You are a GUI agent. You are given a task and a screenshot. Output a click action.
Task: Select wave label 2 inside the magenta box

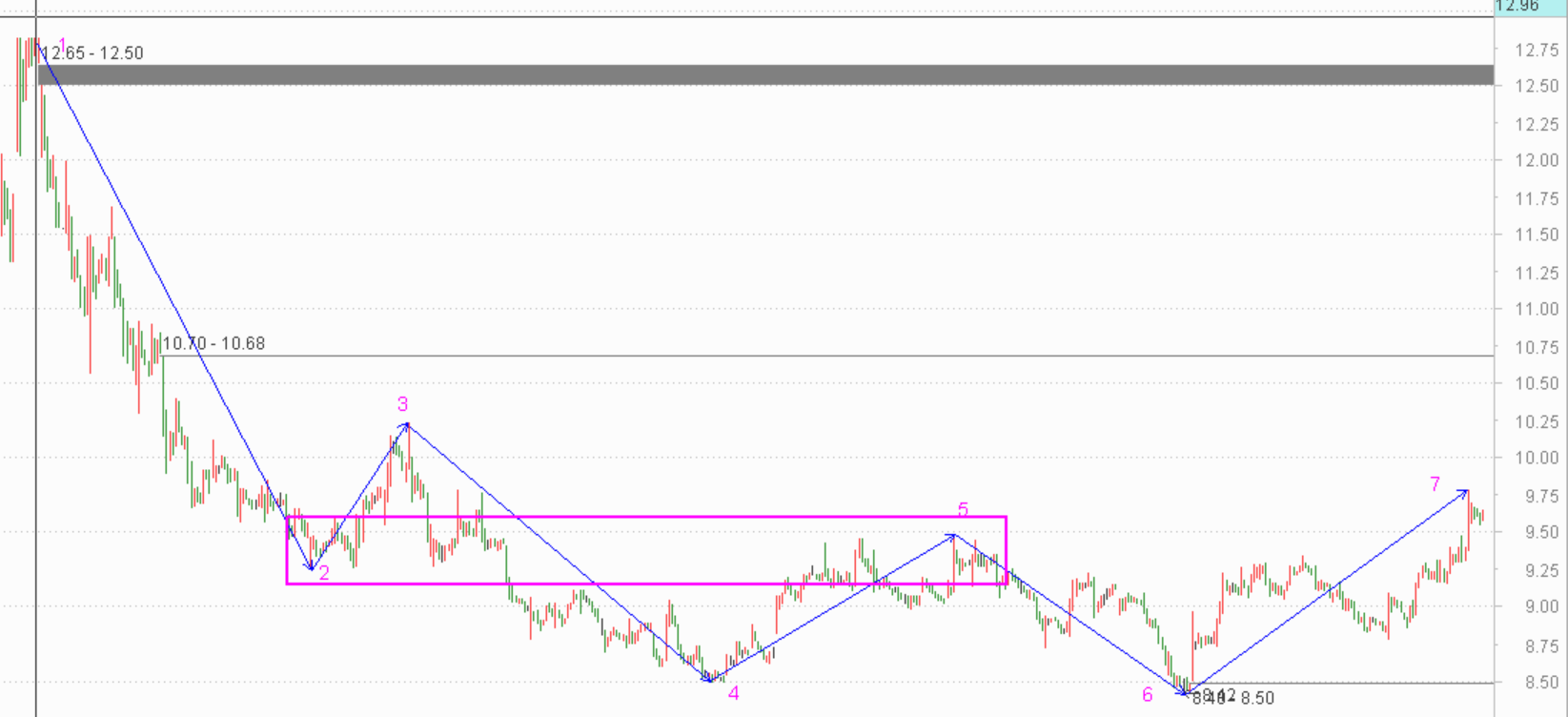click(x=324, y=573)
